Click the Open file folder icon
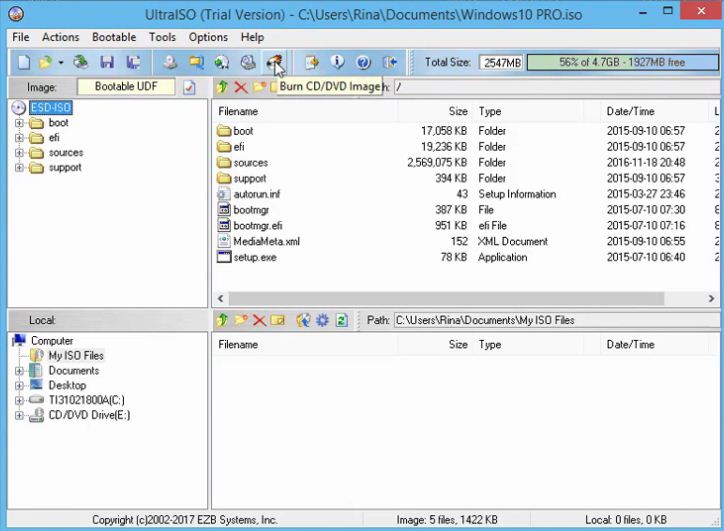The image size is (724, 531). (x=46, y=62)
